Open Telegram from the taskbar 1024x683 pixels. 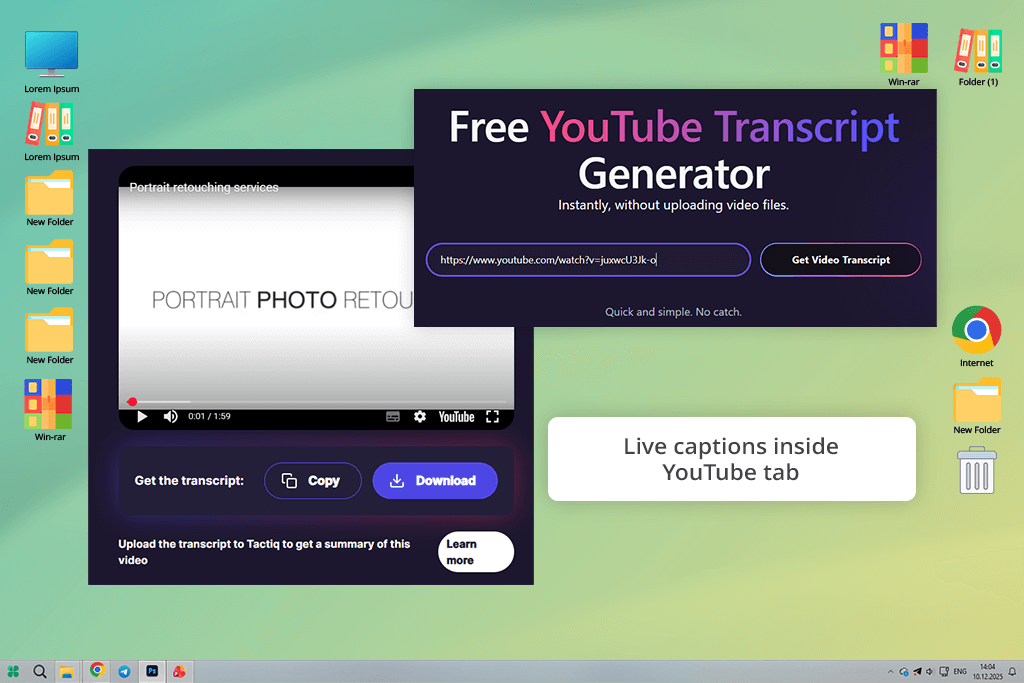point(124,671)
